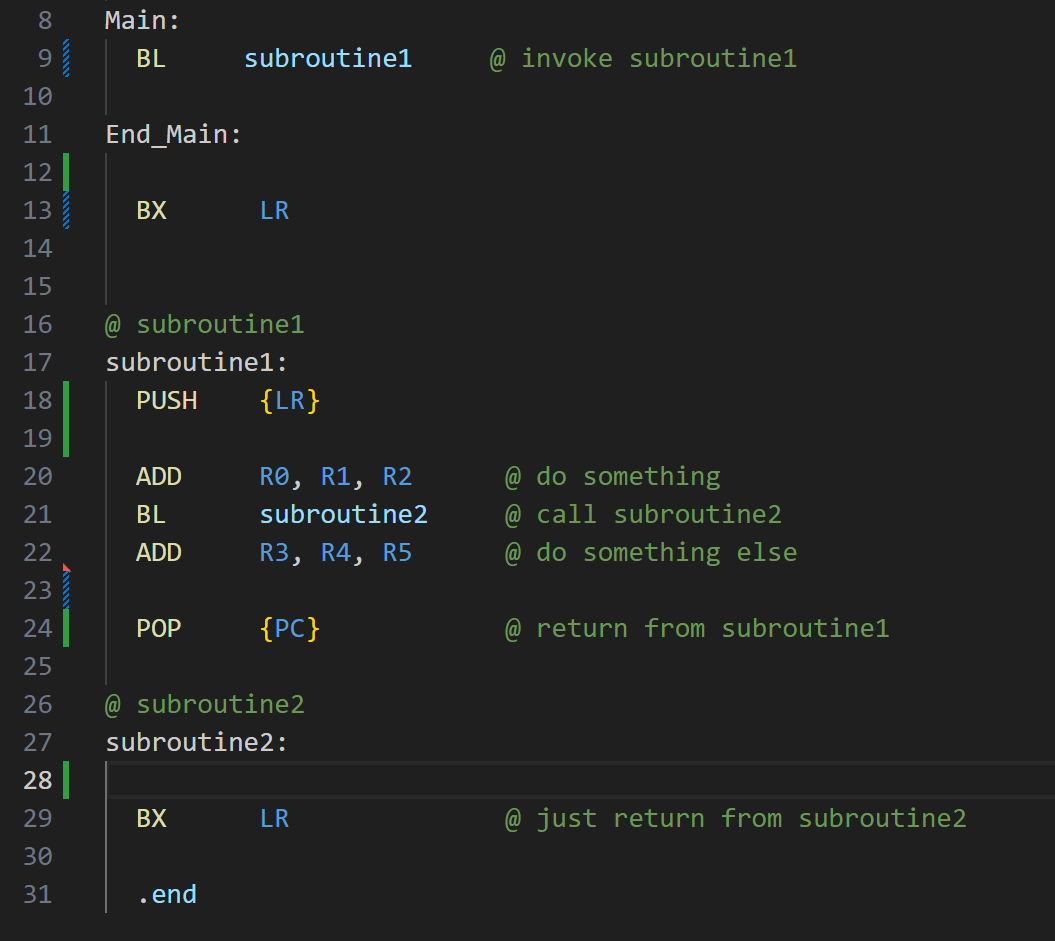Select the subroutine1 reference on line 9
Image resolution: width=1055 pixels, height=941 pixels.
pos(327,58)
